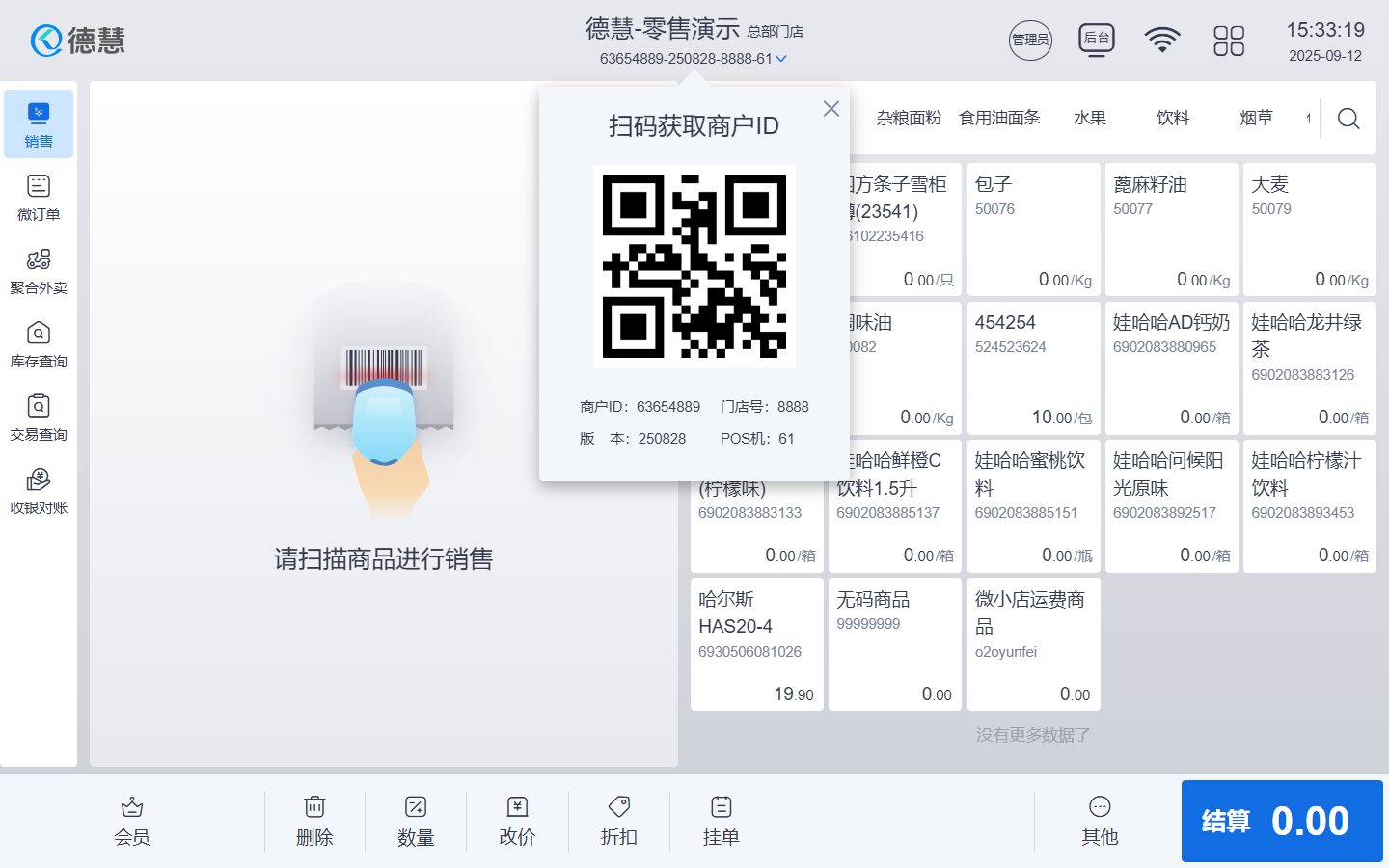Click the 15:33:19 clock display
The width and height of the screenshot is (1389, 868).
(1325, 30)
